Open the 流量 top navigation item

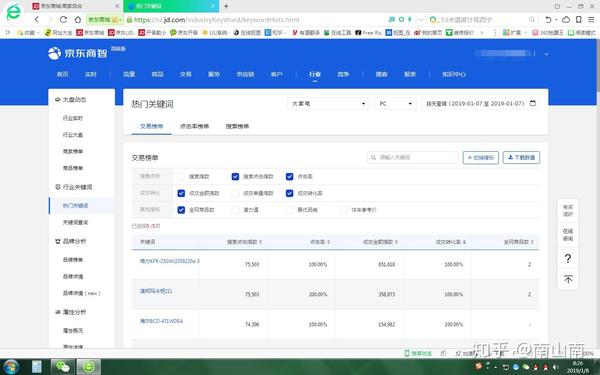point(129,74)
